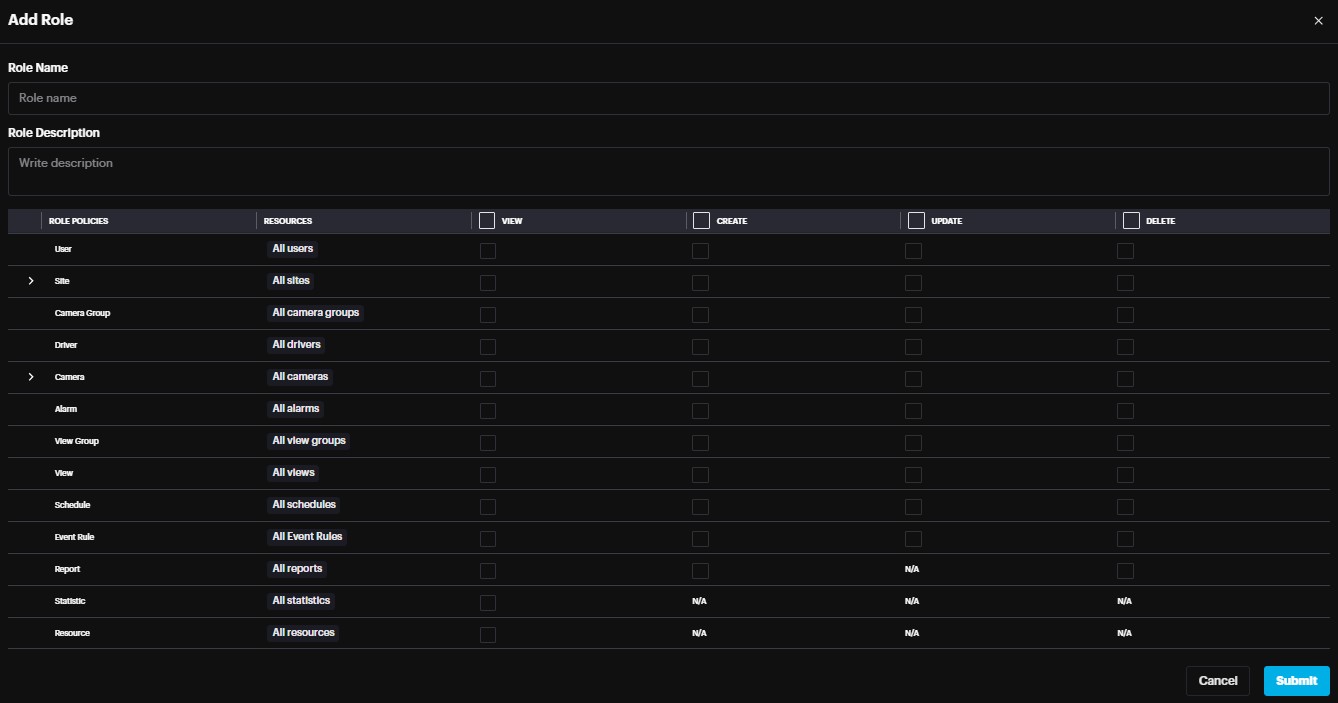This screenshot has height=703, width=1338.
Task: Click the Role Description text area
Action: (668, 171)
